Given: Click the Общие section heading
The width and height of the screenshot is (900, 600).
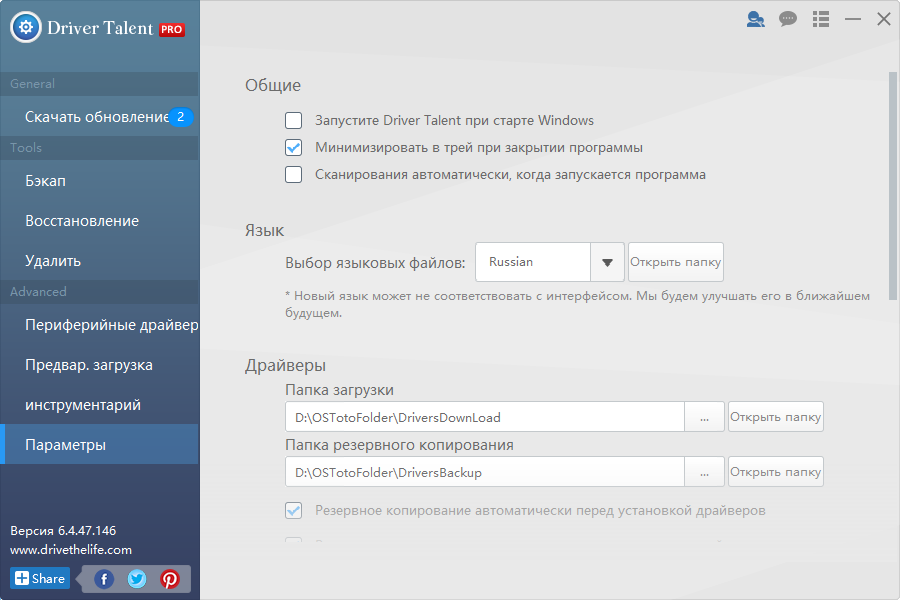Looking at the screenshot, I should [273, 85].
